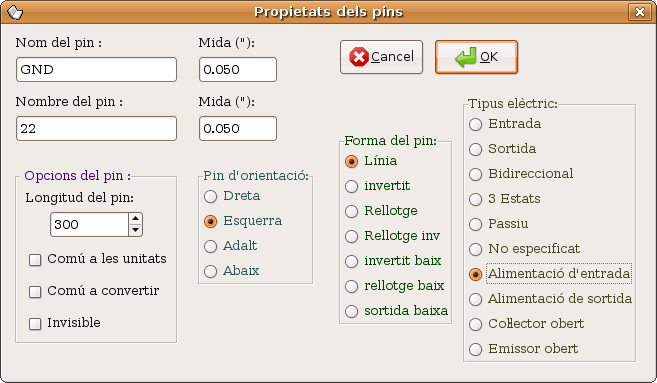
Task: Choose Emissor obert electrical type
Action: point(476,349)
